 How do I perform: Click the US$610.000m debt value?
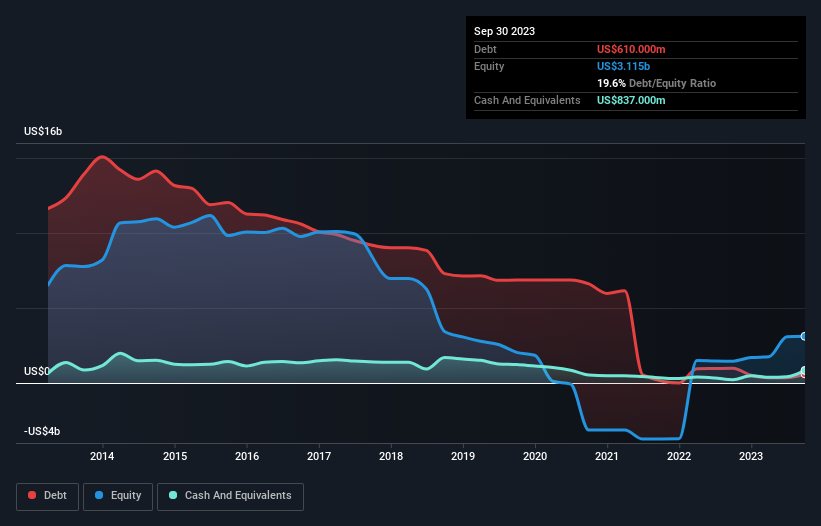coord(631,49)
